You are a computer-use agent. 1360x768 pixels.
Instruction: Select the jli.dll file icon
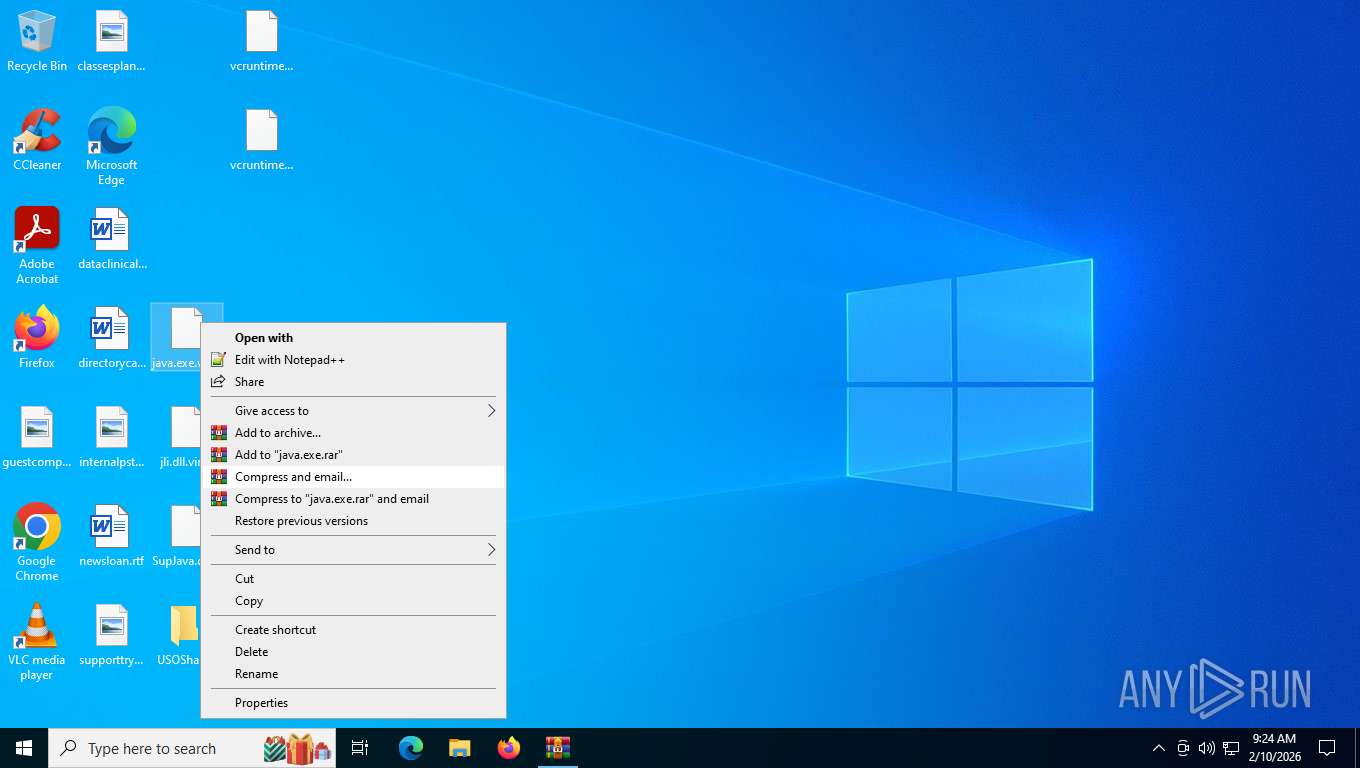[x=181, y=437]
